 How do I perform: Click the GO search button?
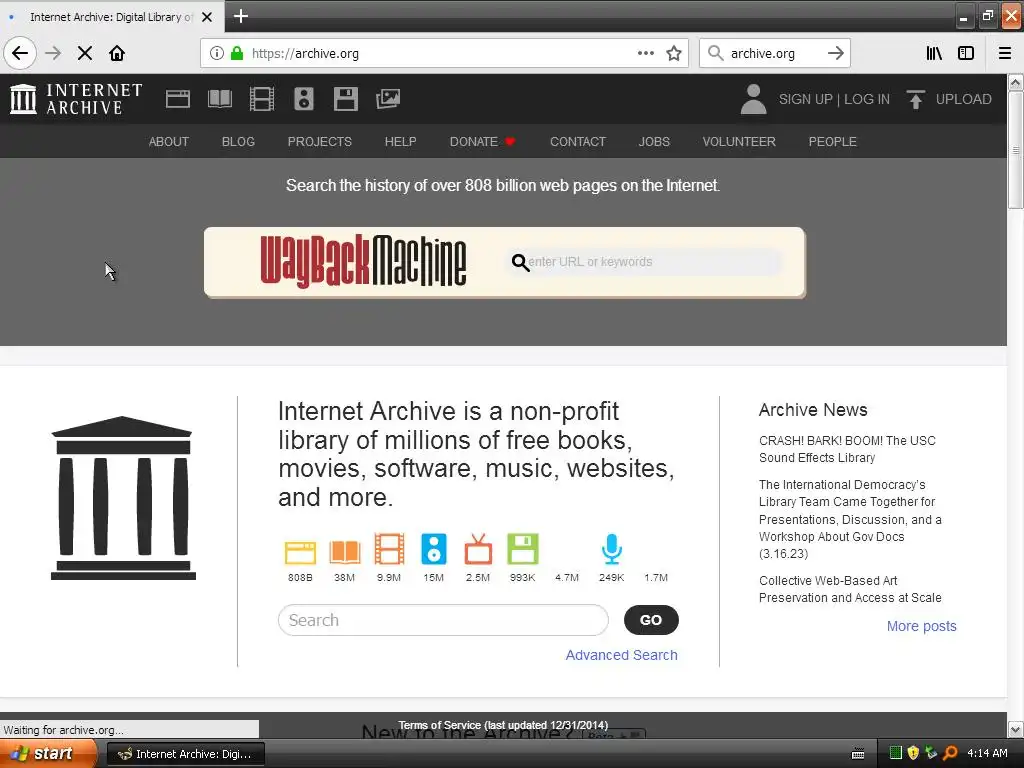651,620
